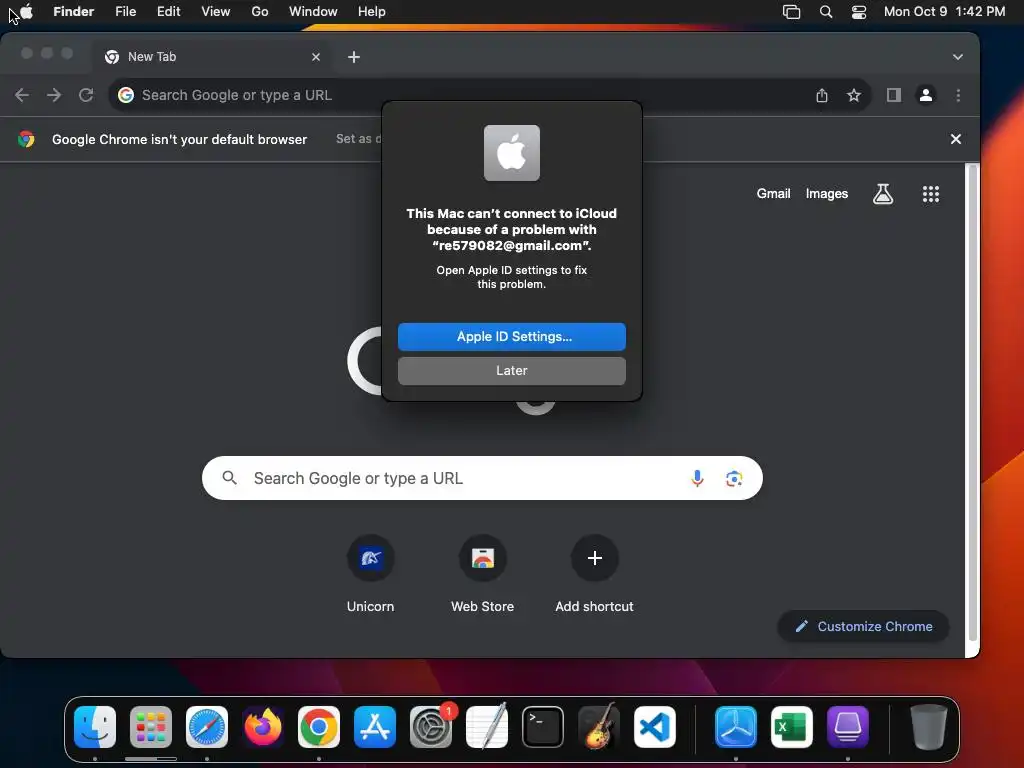Open Trash from the Dock
The height and width of the screenshot is (768, 1024).
pos(929,727)
